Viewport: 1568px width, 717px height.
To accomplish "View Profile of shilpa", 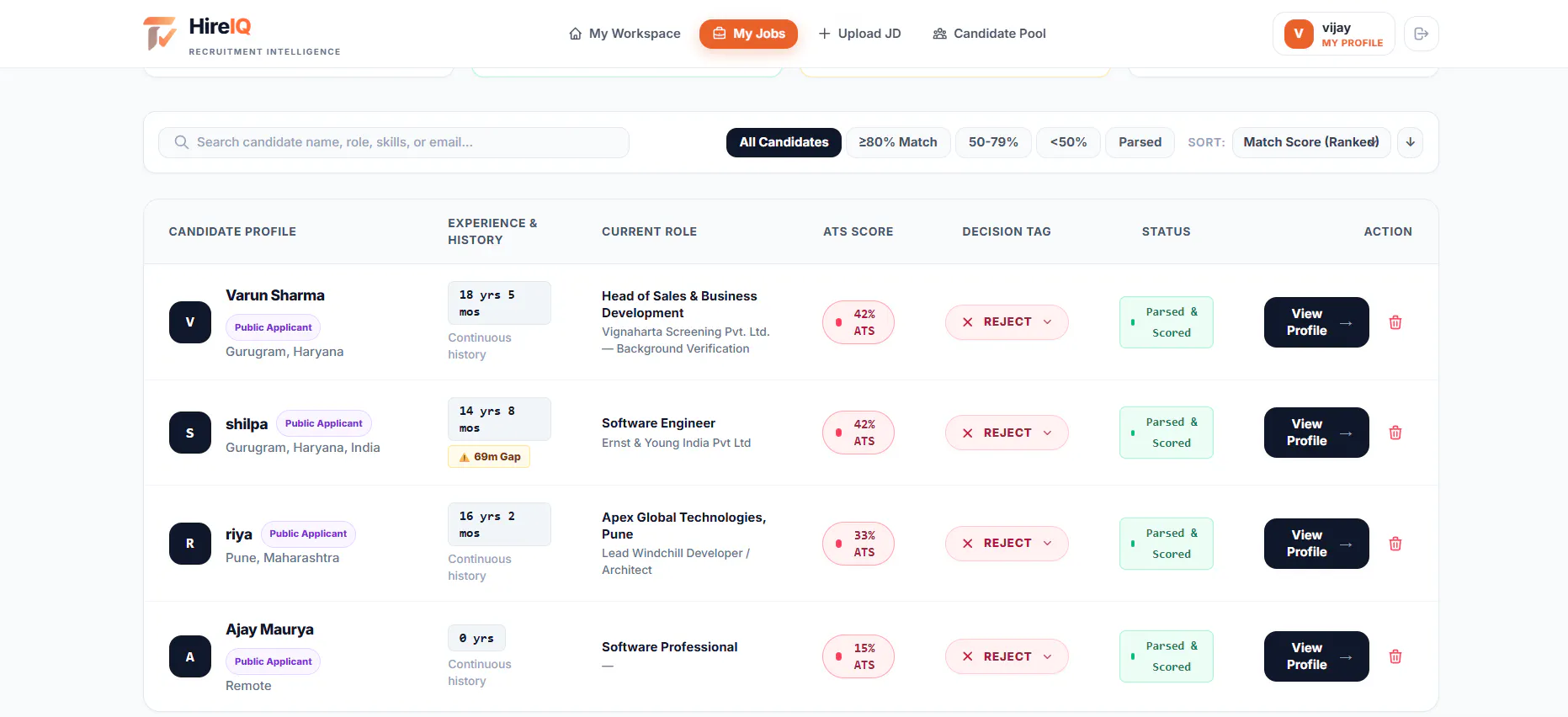I will [1316, 433].
